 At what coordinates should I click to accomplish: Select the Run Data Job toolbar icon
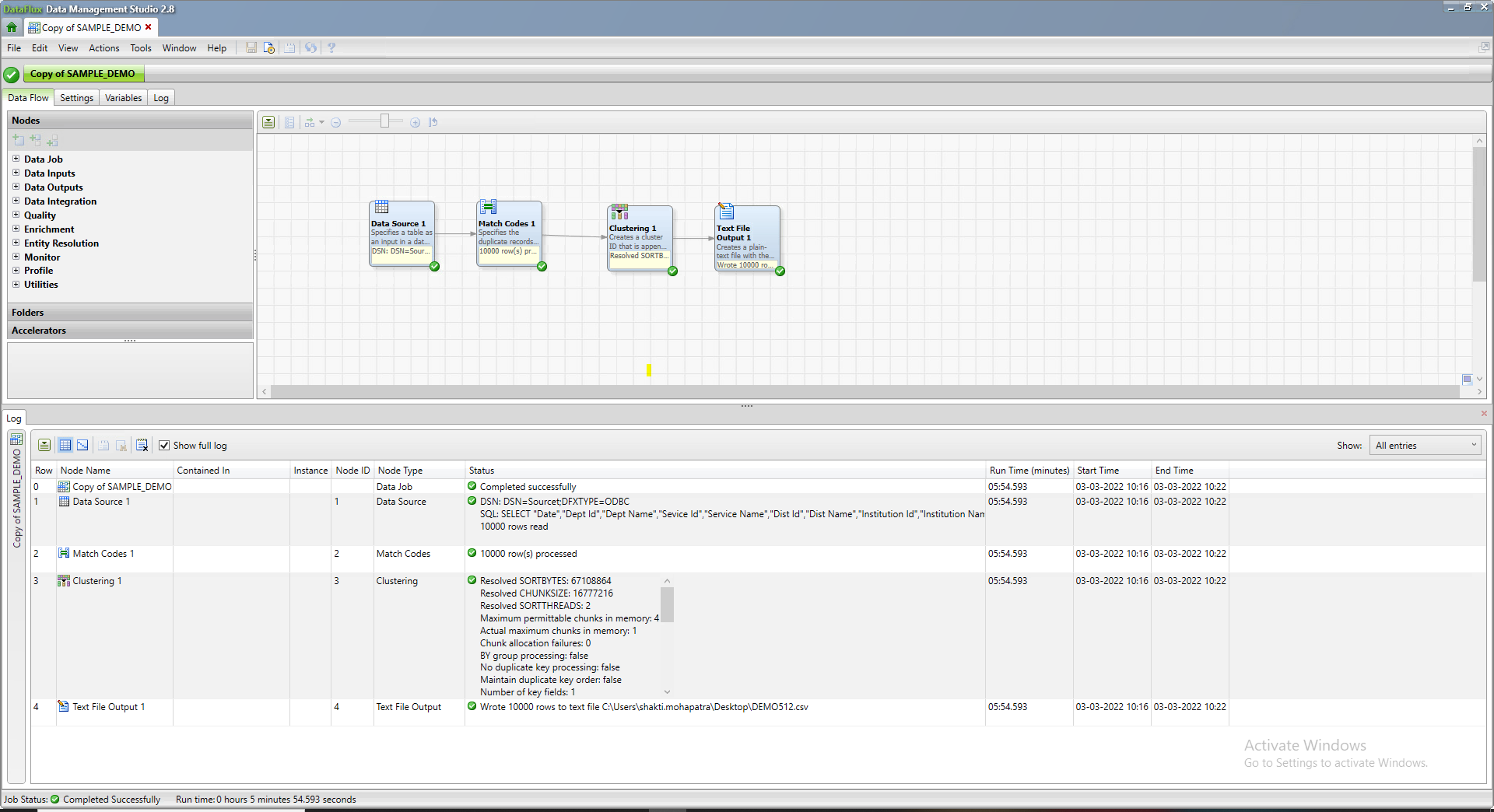click(269, 47)
